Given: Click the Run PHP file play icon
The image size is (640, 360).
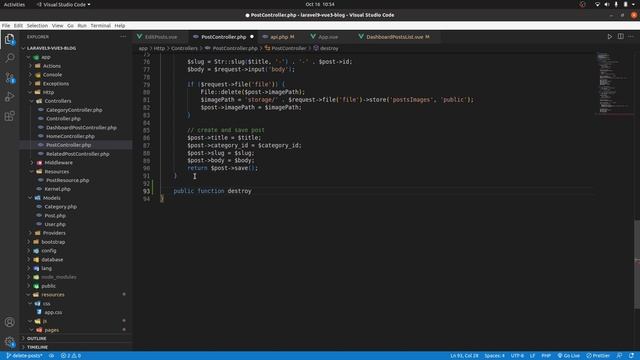Looking at the screenshot, I should pyautogui.click(x=609, y=37).
